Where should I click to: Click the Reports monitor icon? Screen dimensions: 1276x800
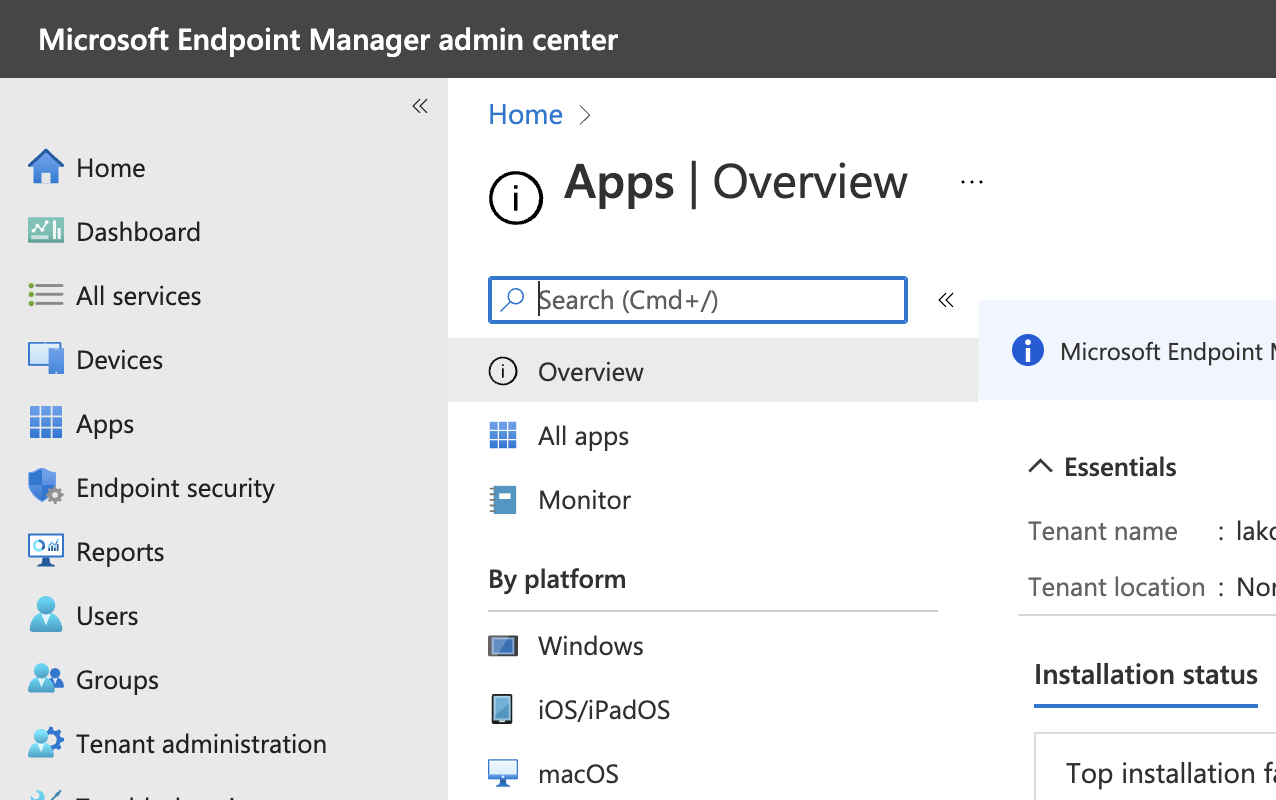(x=46, y=551)
